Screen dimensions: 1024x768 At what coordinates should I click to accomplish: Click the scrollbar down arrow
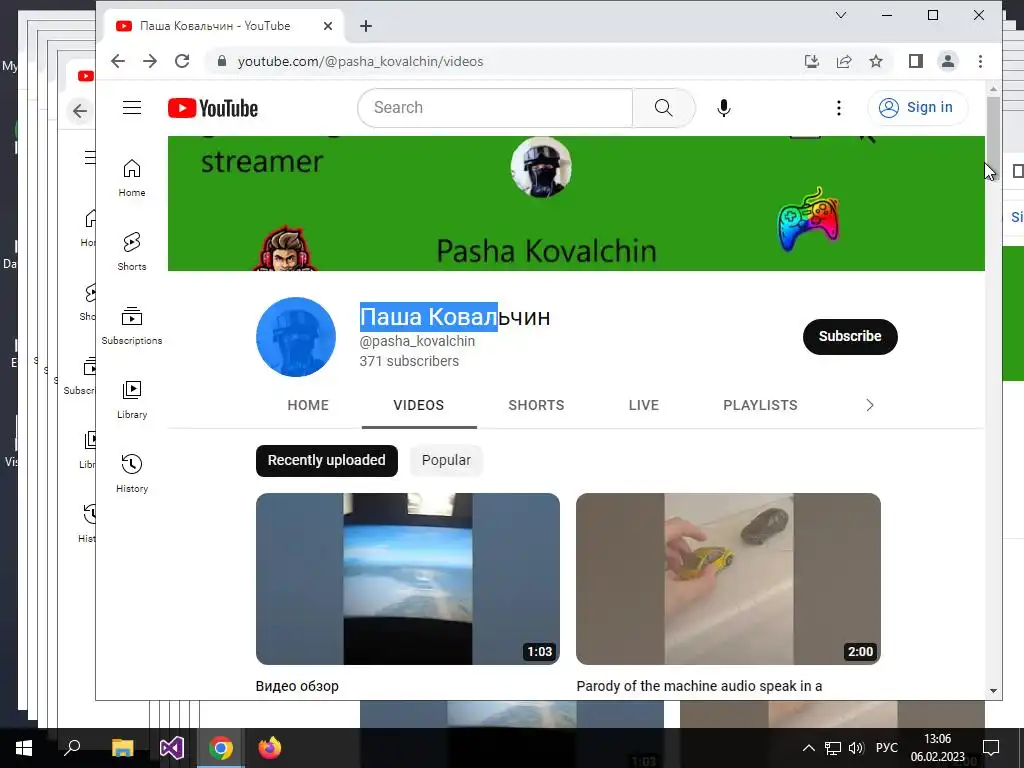pyautogui.click(x=993, y=691)
